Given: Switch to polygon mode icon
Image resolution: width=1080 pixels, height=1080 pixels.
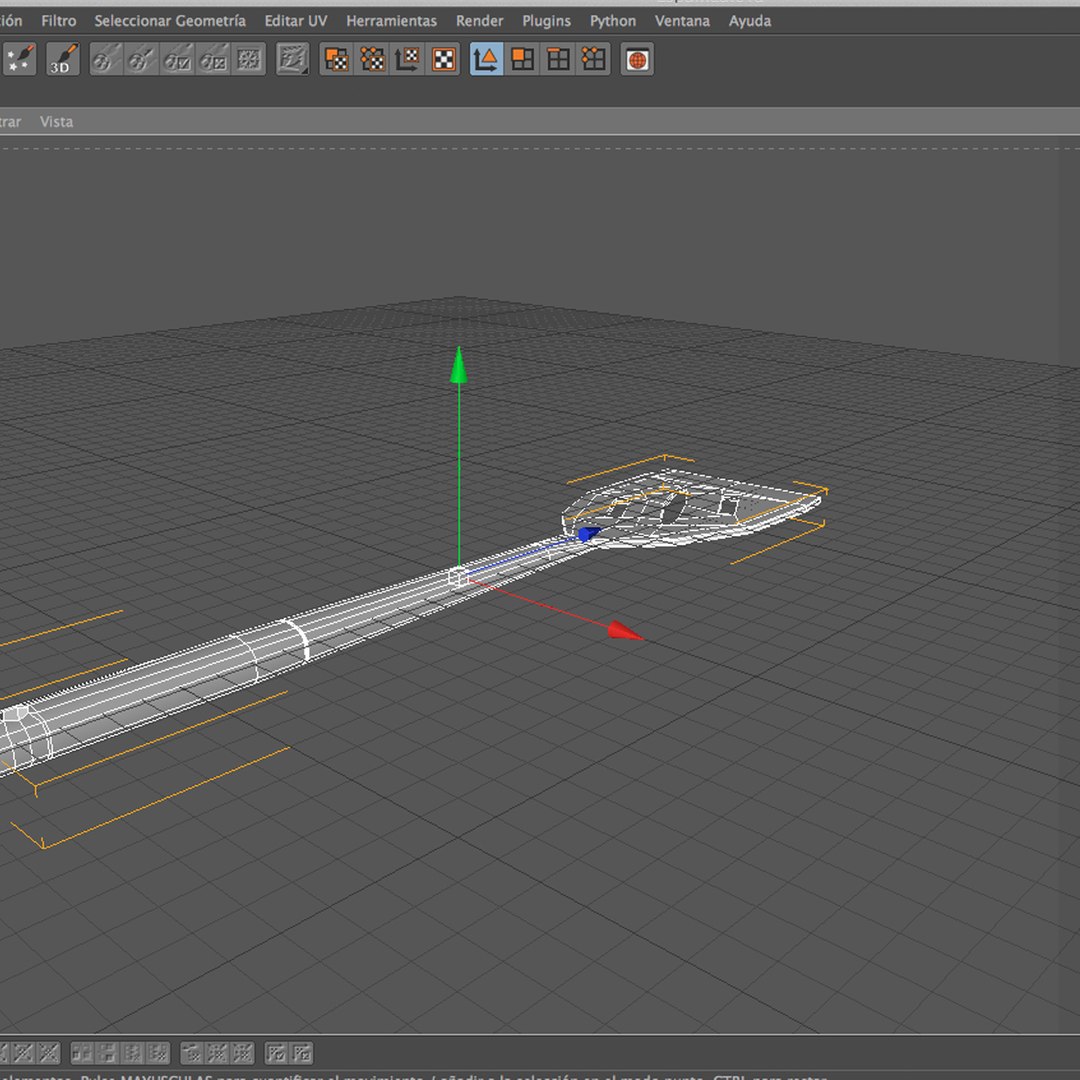Looking at the screenshot, I should point(523,59).
